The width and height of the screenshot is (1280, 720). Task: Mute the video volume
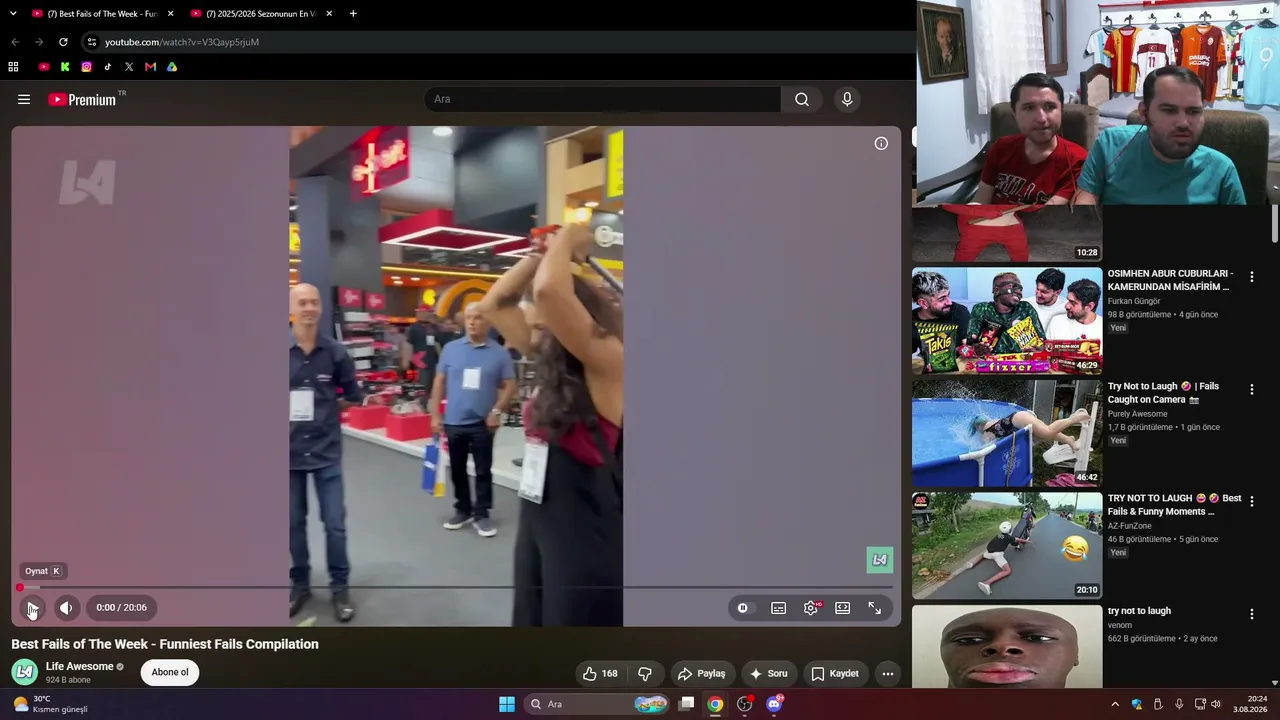pyautogui.click(x=66, y=608)
